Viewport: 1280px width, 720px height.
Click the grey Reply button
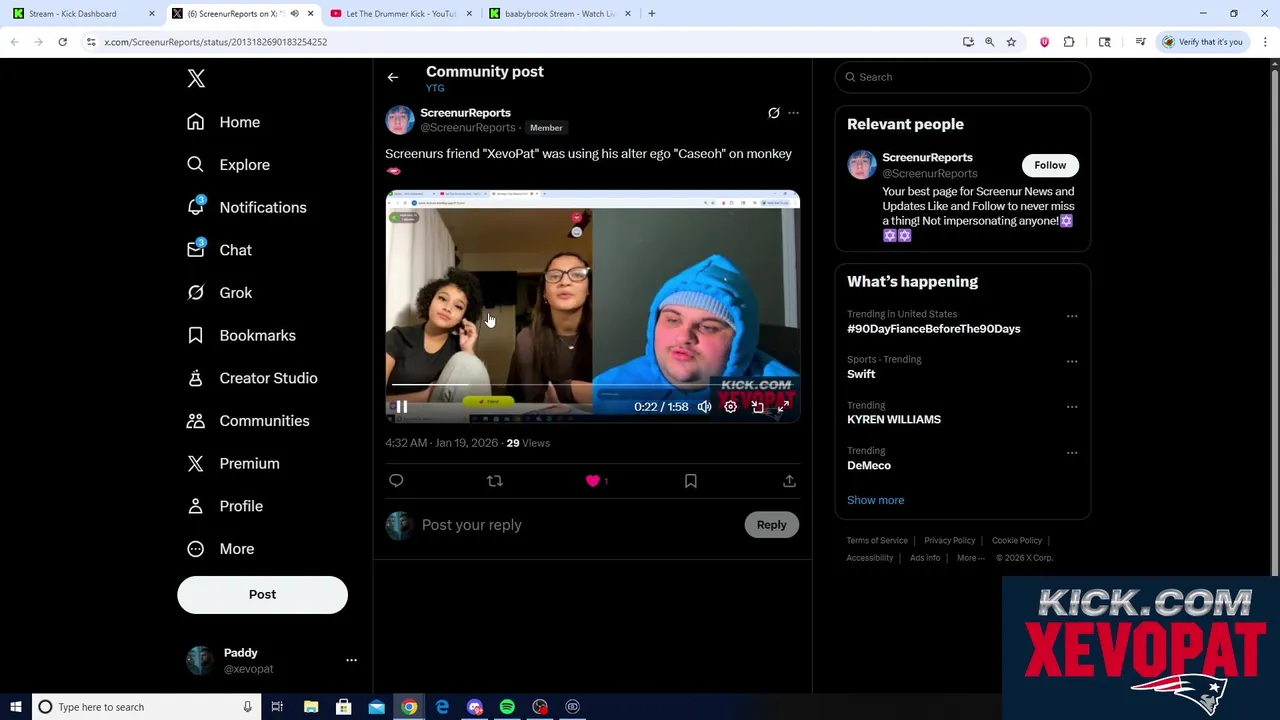coord(771,525)
